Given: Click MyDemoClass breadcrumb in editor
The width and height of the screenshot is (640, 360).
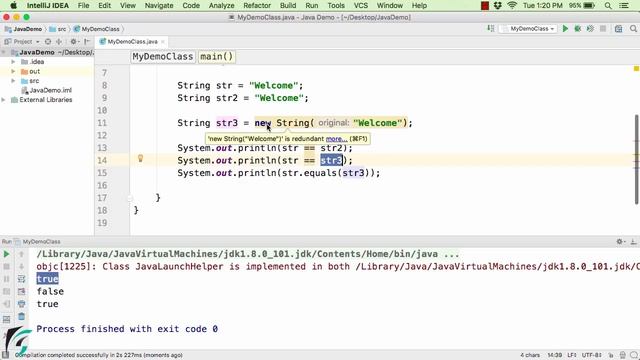Looking at the screenshot, I should tap(162, 56).
